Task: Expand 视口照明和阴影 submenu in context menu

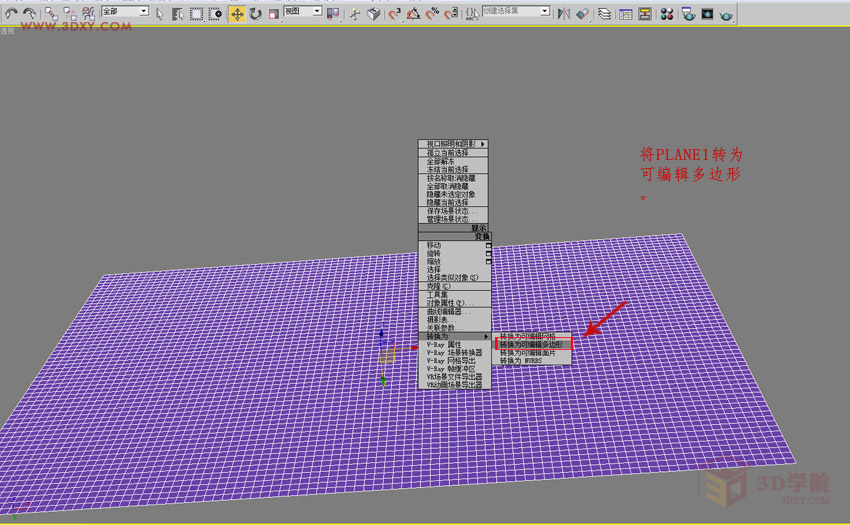Action: pyautogui.click(x=453, y=144)
